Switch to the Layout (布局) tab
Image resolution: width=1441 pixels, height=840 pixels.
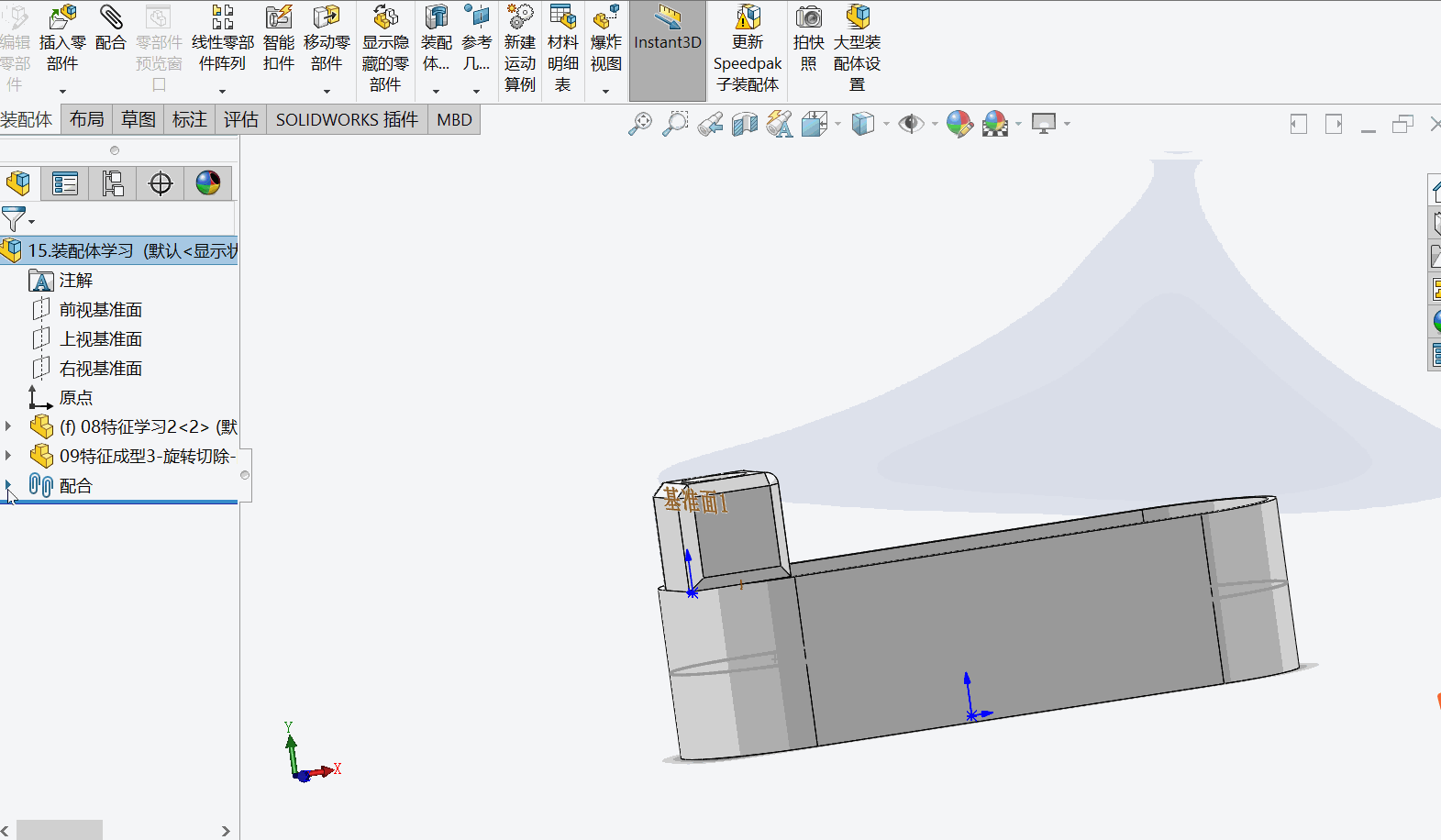[87, 119]
